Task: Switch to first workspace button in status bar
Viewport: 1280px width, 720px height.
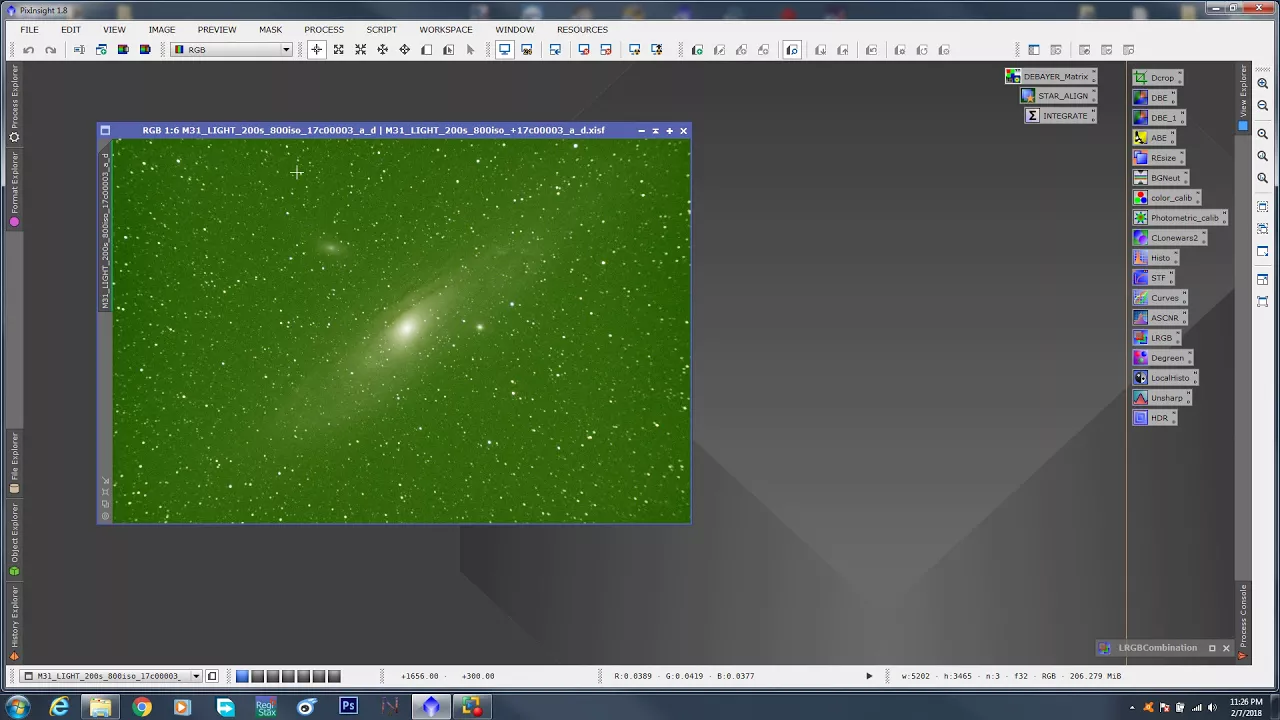Action: click(x=242, y=676)
